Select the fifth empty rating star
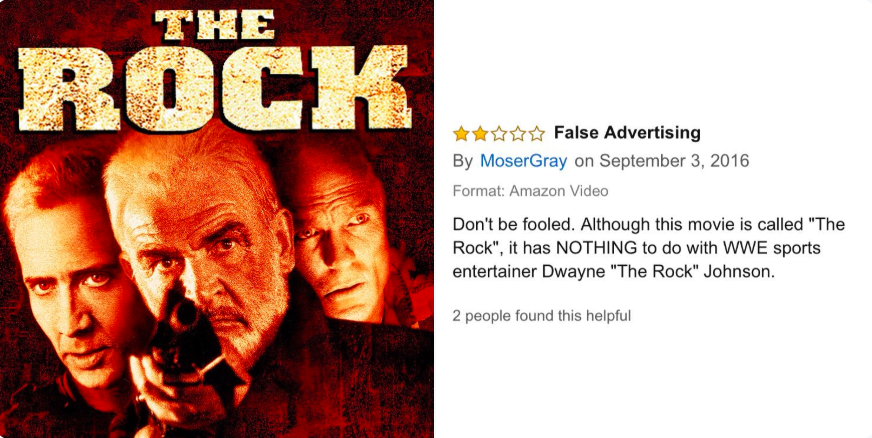 pyautogui.click(x=537, y=134)
